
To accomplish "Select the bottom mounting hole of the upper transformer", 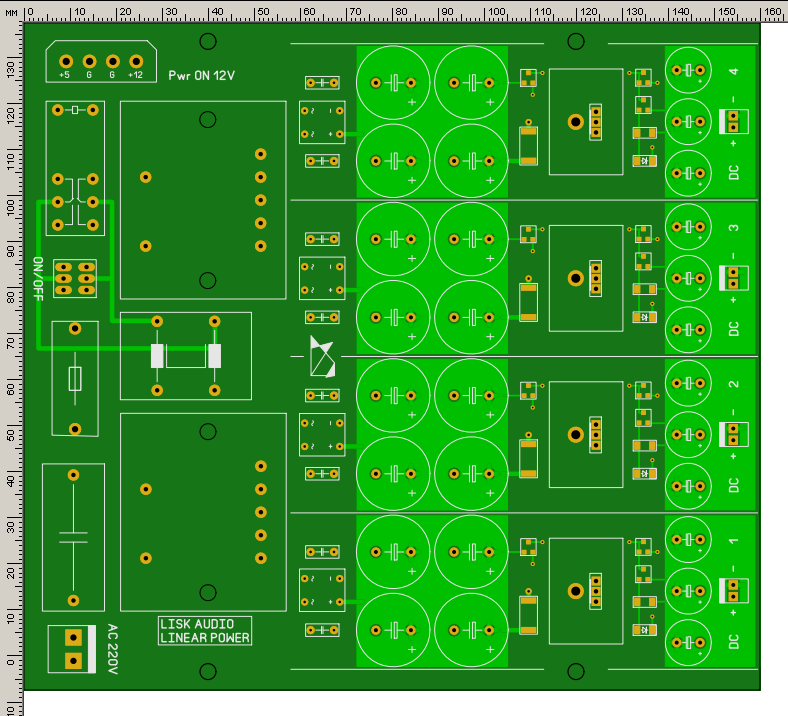I will click(208, 280).
